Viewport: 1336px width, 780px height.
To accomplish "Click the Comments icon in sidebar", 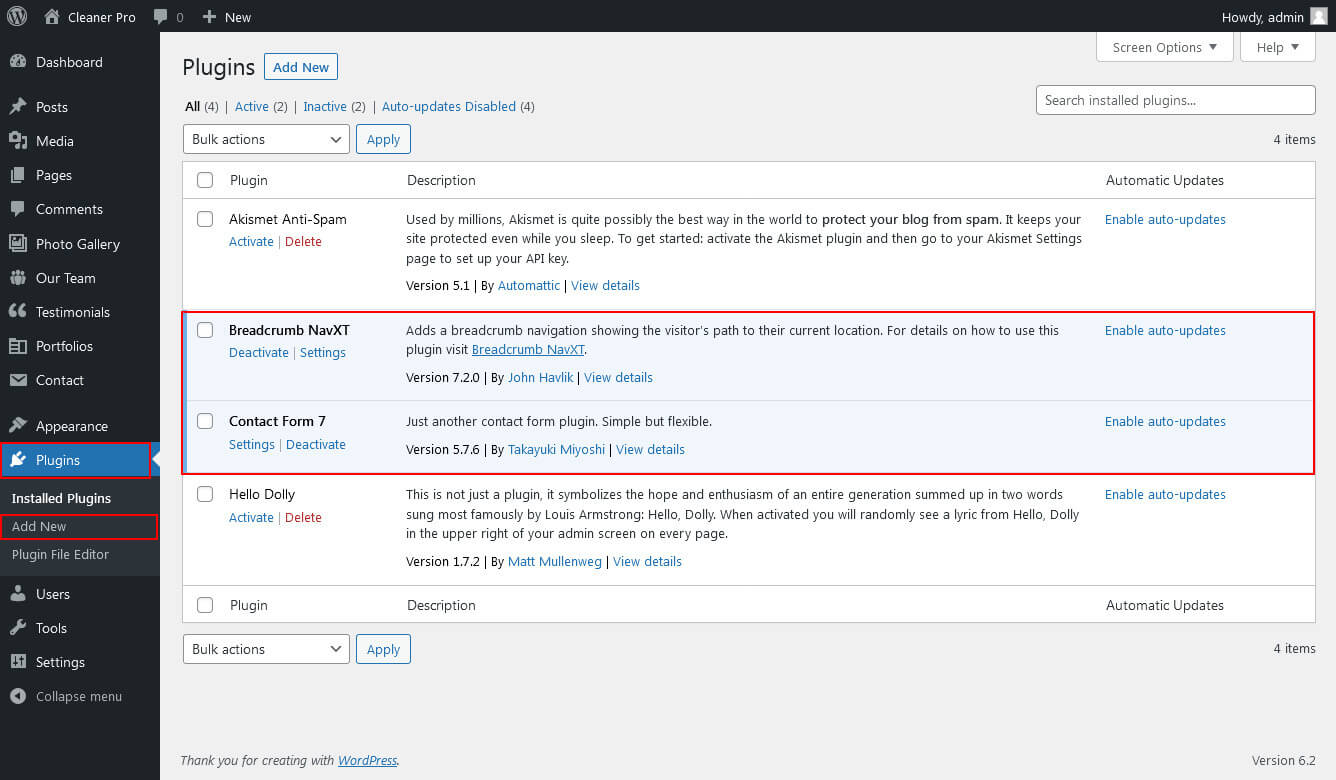I will coord(18,209).
